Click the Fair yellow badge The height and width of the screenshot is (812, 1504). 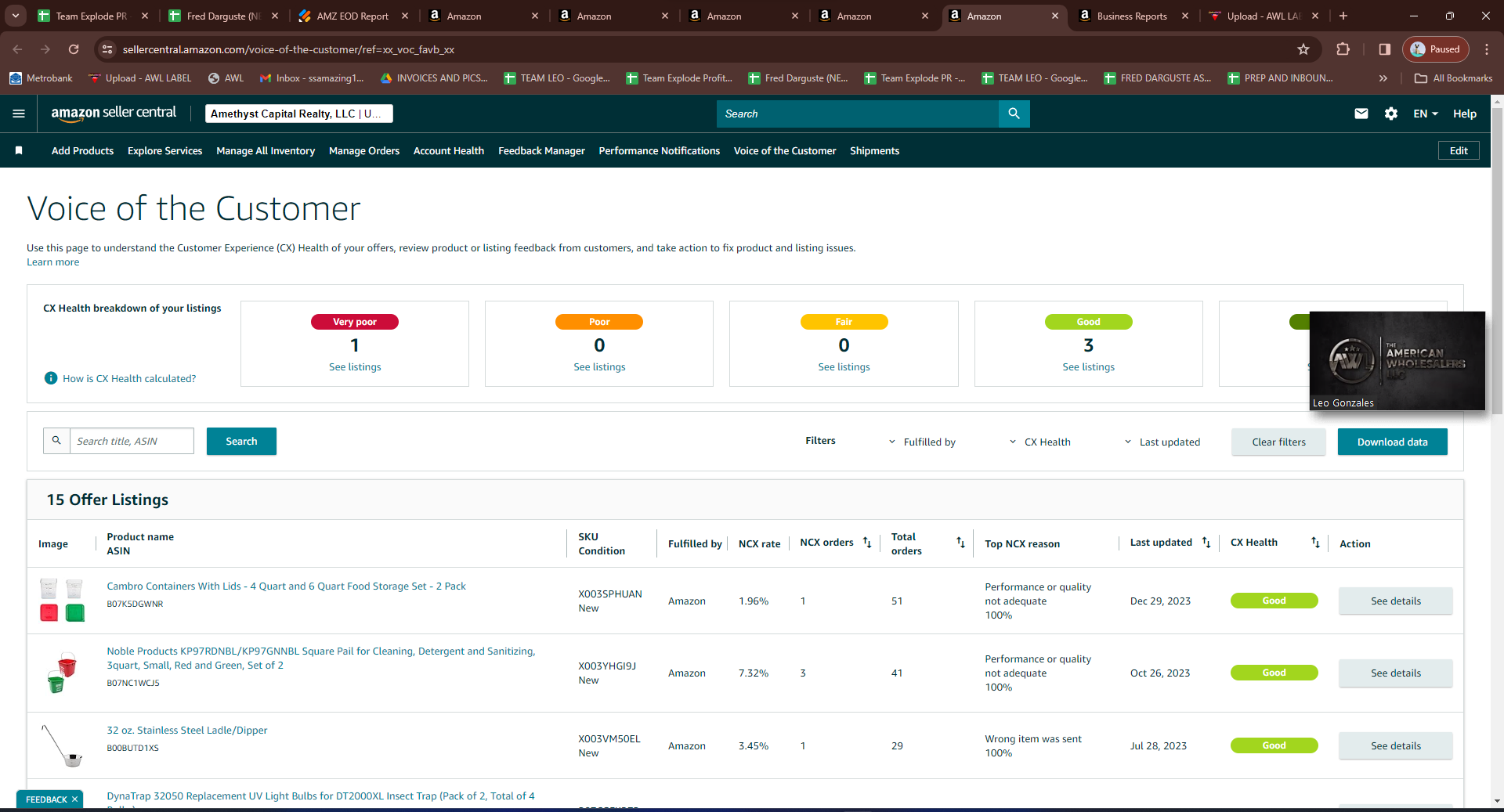[844, 322]
